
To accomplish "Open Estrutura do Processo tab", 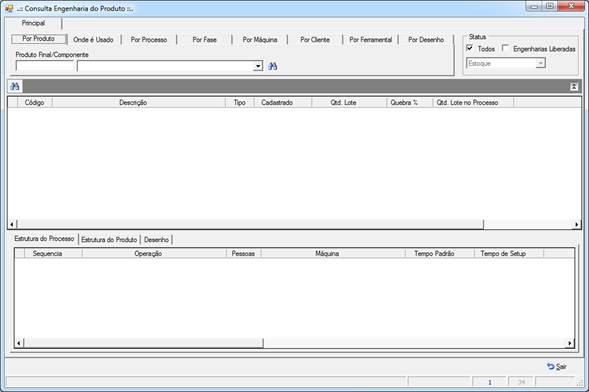I will click(44, 239).
